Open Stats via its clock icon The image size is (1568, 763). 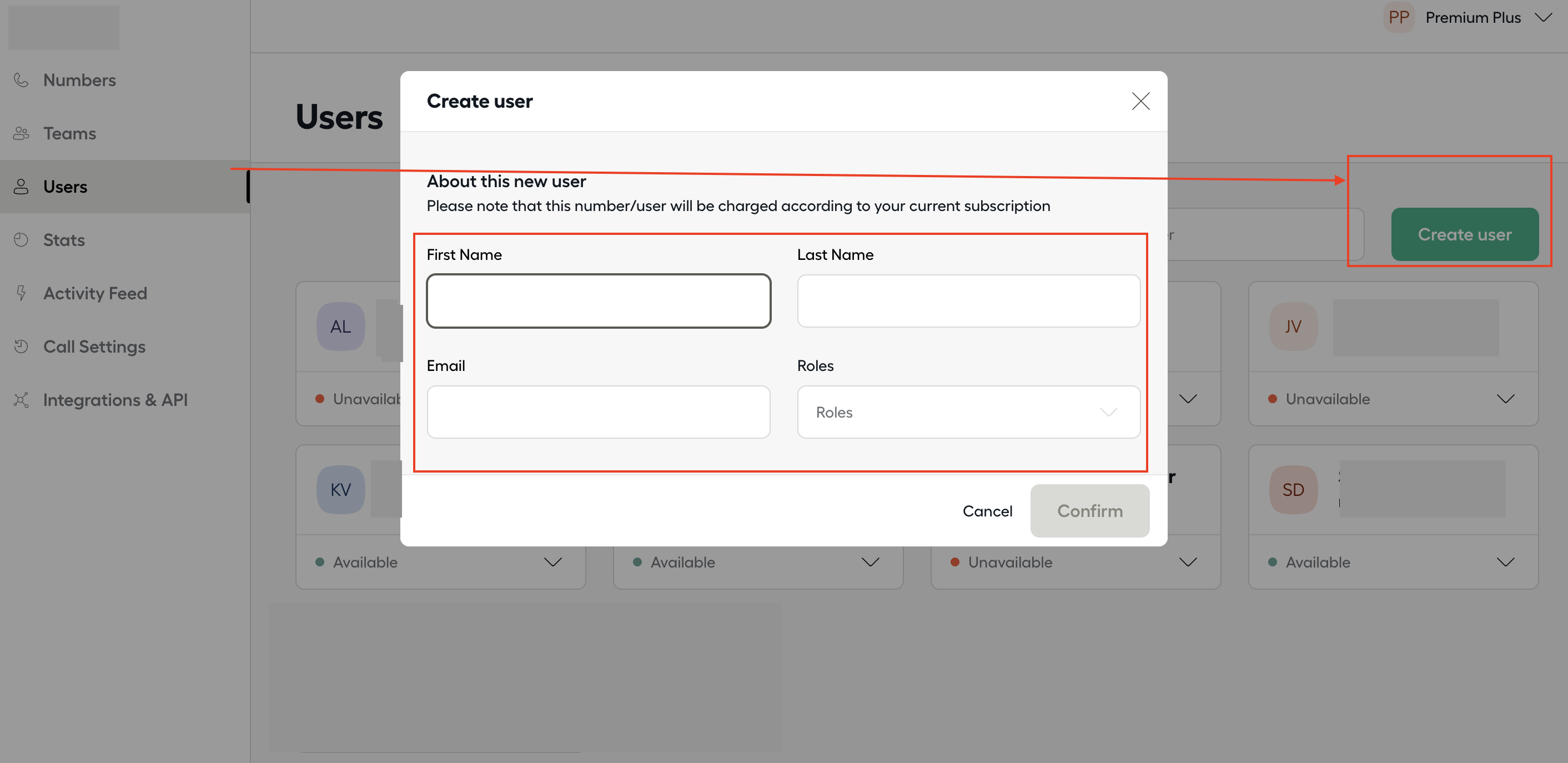pyautogui.click(x=21, y=239)
